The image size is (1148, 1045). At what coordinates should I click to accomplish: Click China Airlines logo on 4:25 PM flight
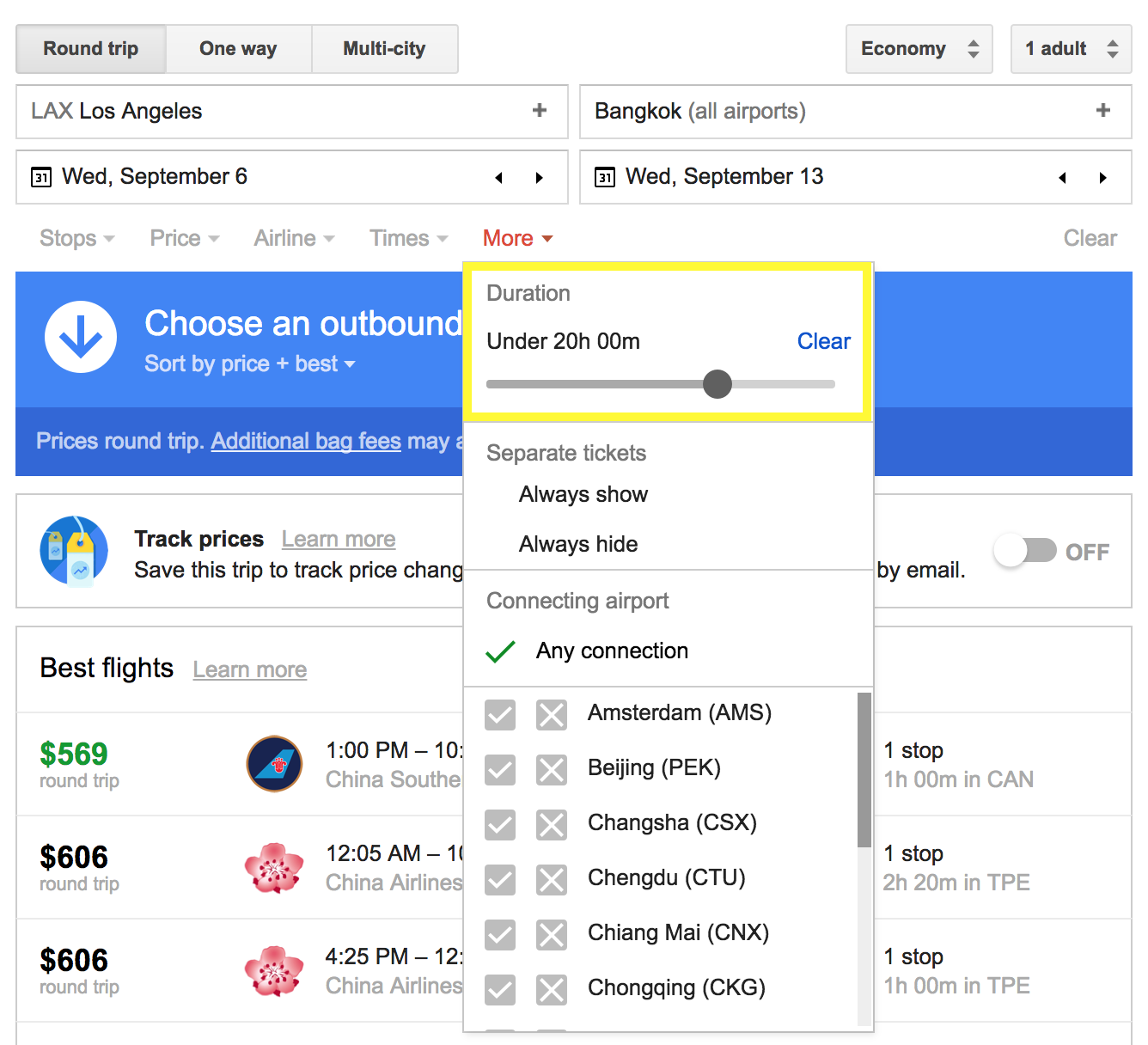coord(274,970)
